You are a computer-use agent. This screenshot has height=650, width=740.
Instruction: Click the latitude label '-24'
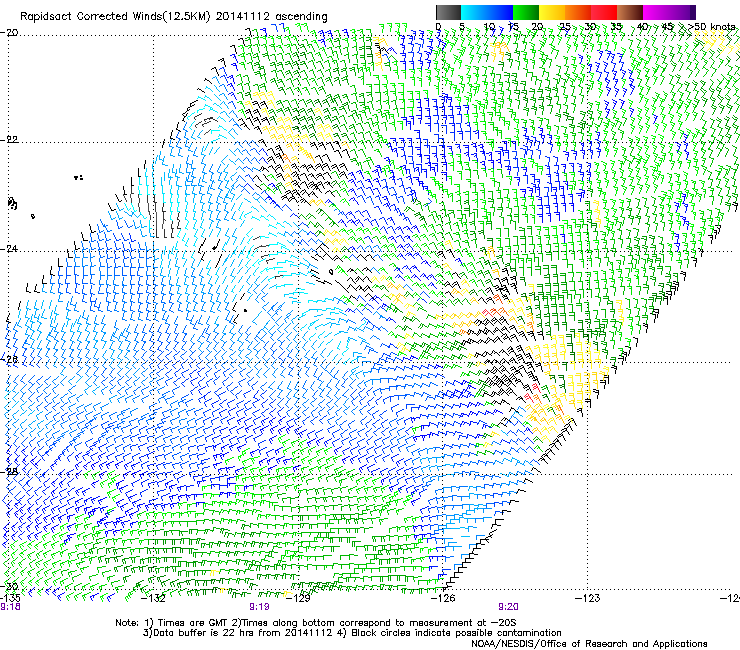coord(9,249)
